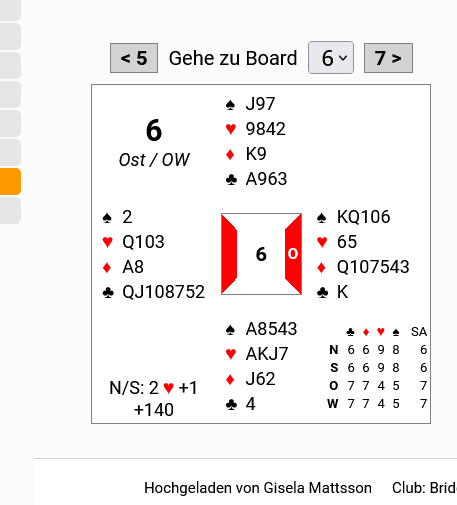Click West's club suit icon

point(108,293)
